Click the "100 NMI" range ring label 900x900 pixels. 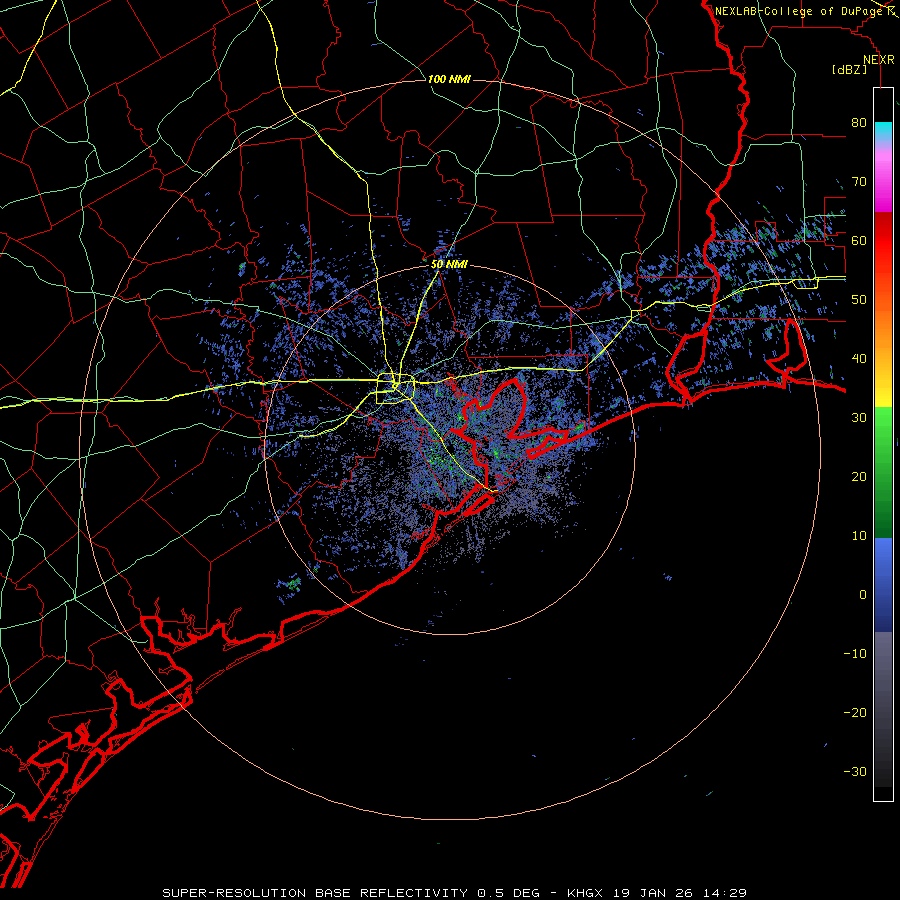click(x=449, y=79)
